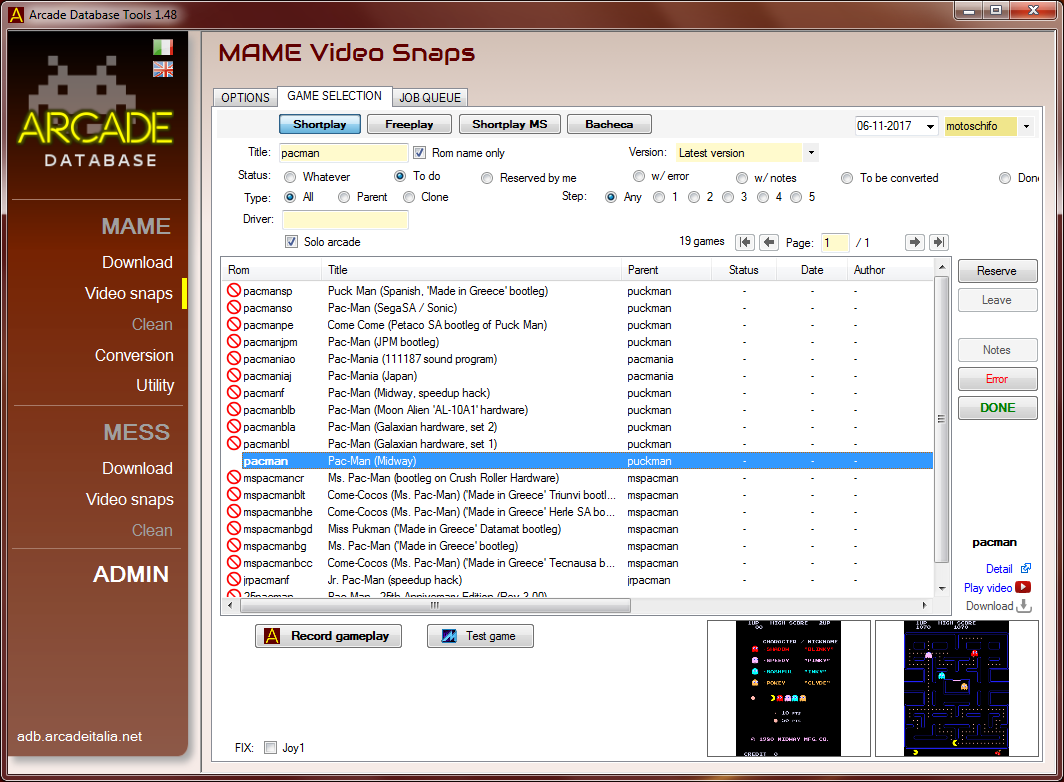Viewport: 1064px width, 782px height.
Task: Click the to-do icon beside pacmanpe
Action: (x=234, y=324)
